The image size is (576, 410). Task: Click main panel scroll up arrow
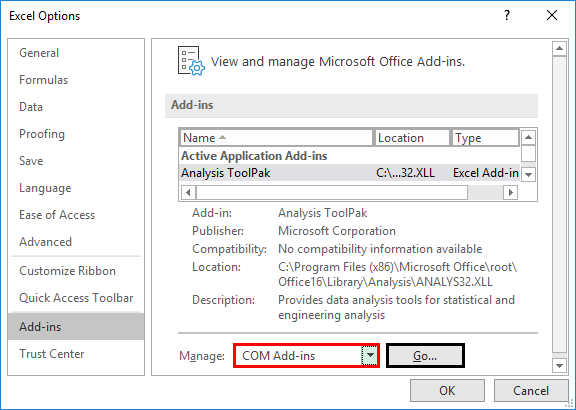click(x=559, y=48)
